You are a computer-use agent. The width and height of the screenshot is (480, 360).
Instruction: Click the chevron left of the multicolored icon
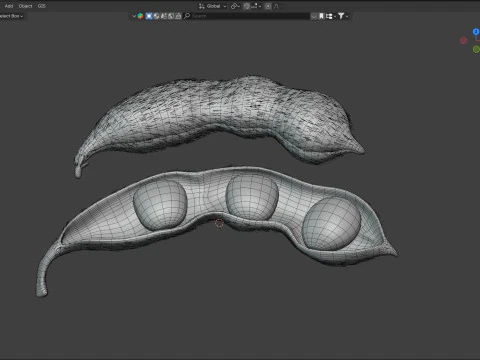tap(134, 16)
